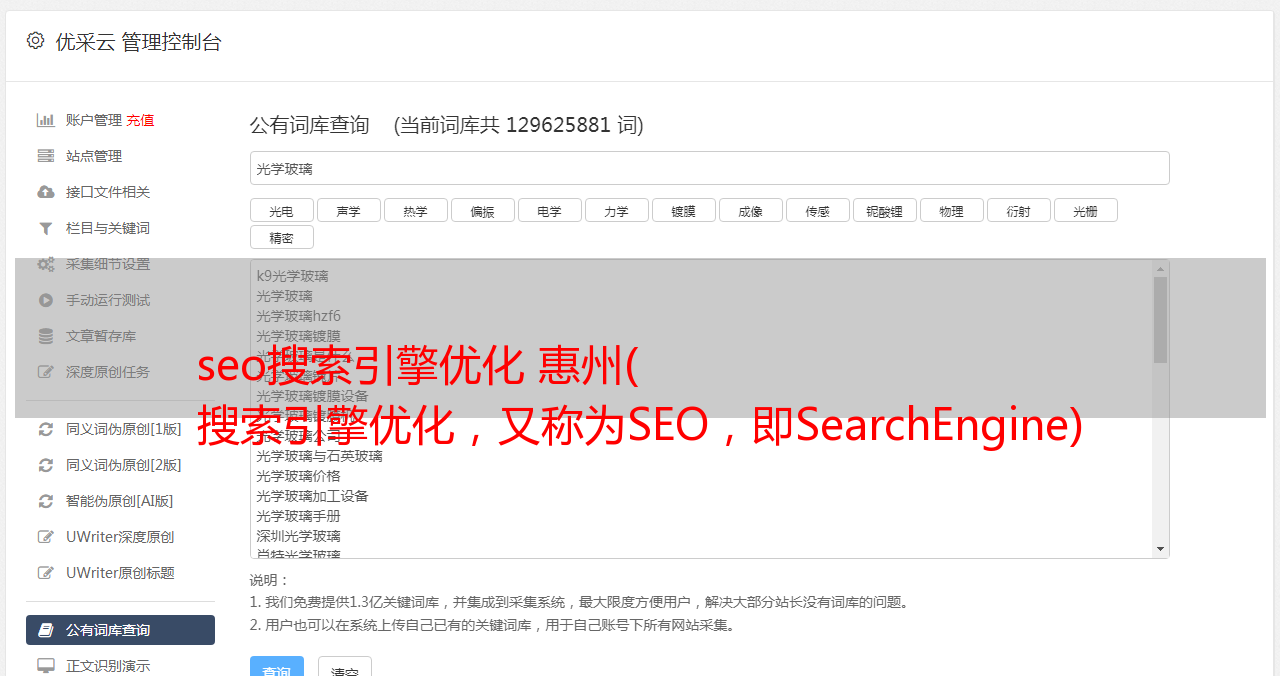Click the server icon for 站点管理
Image resolution: width=1280 pixels, height=676 pixels.
(45, 156)
